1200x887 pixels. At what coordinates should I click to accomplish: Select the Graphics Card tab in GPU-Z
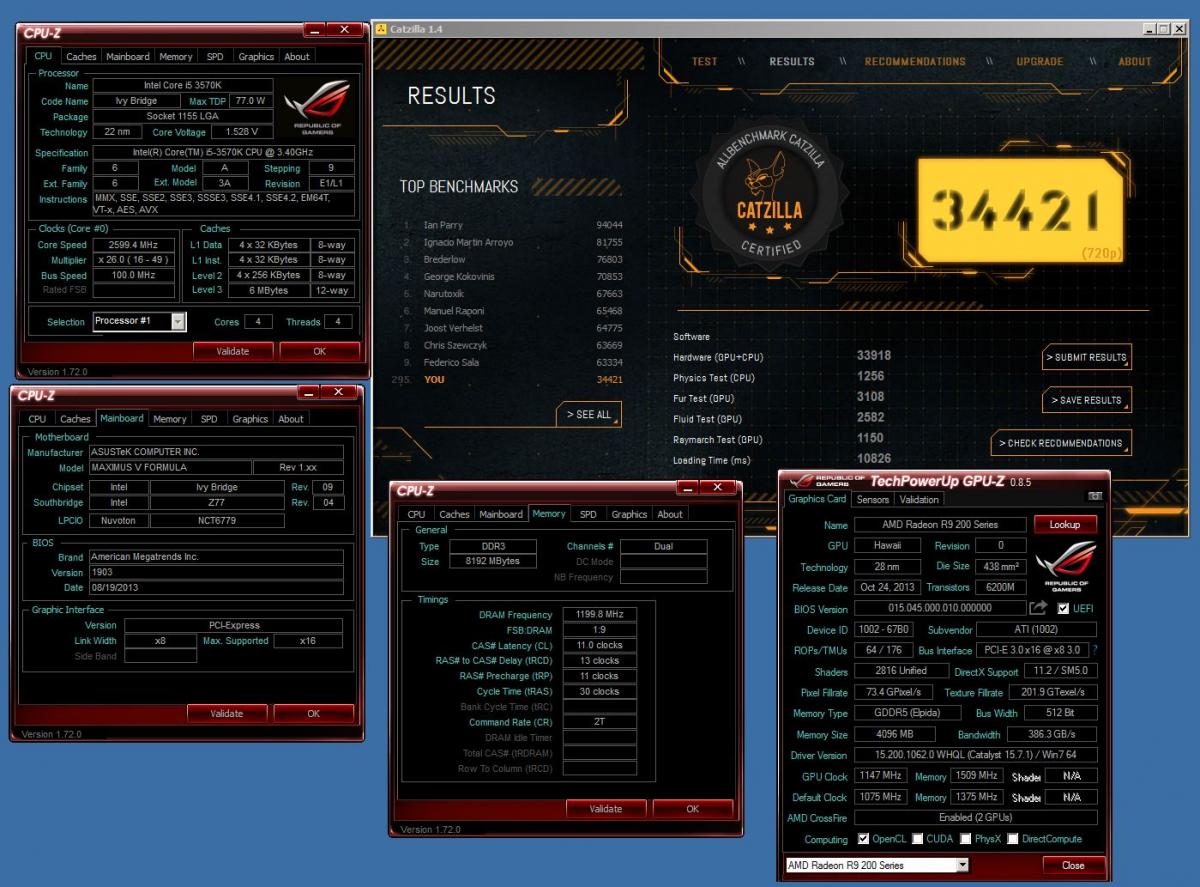[x=818, y=498]
